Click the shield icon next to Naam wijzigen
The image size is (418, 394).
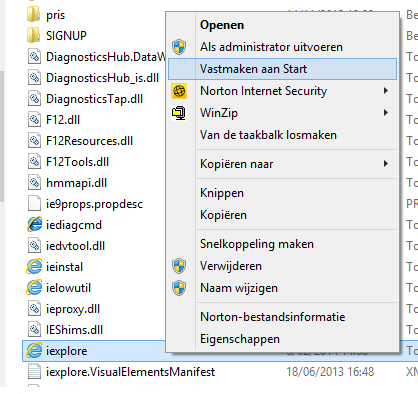179,288
